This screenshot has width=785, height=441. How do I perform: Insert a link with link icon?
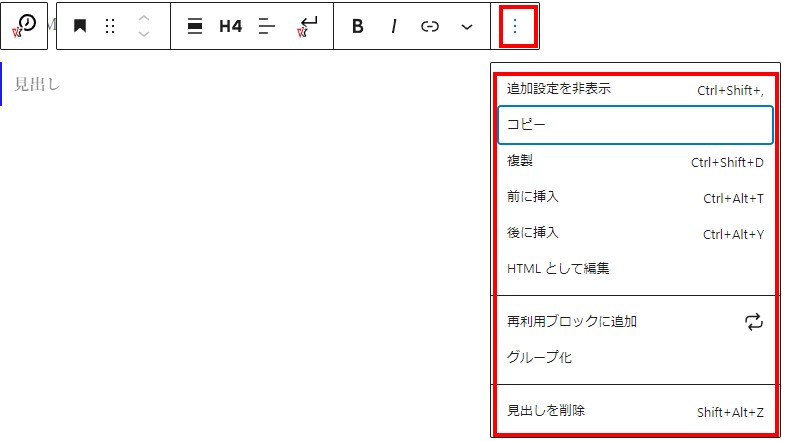pyautogui.click(x=430, y=27)
